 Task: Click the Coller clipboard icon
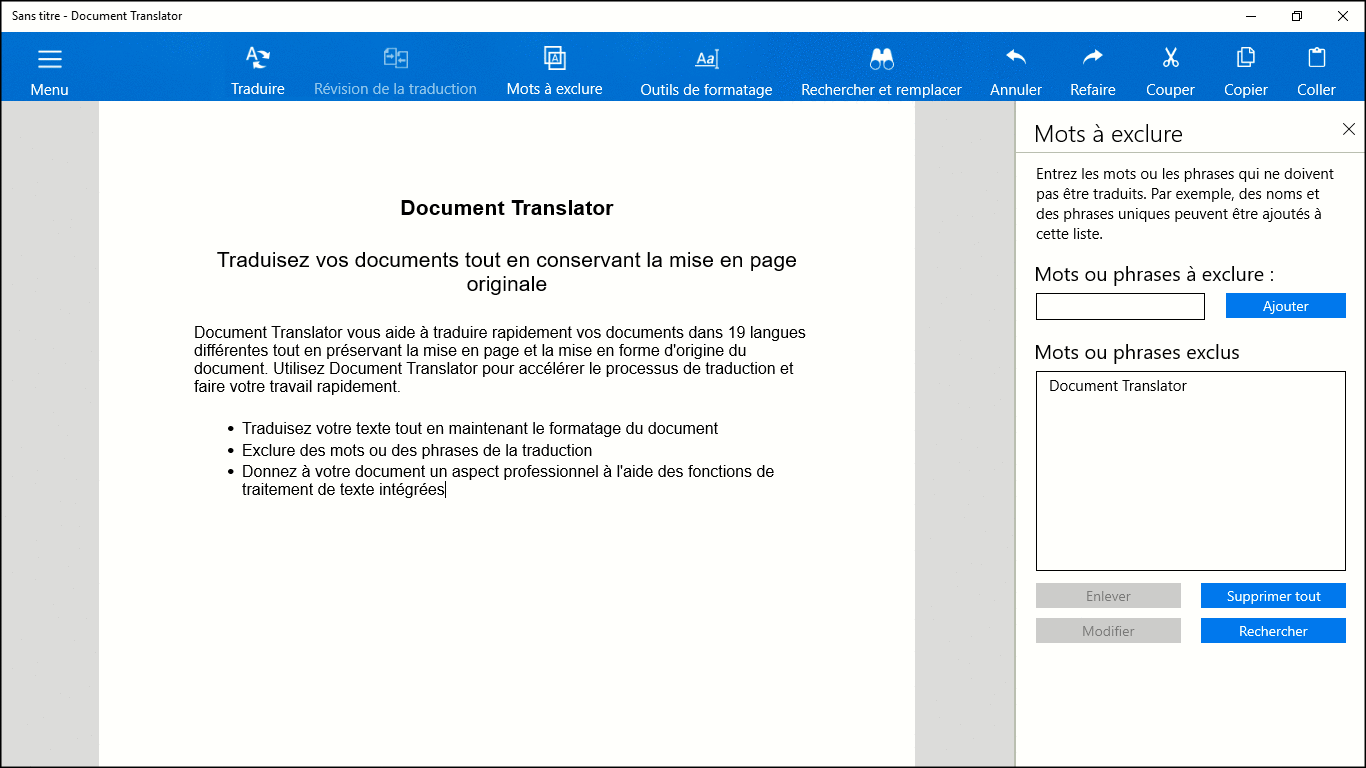pos(1316,58)
